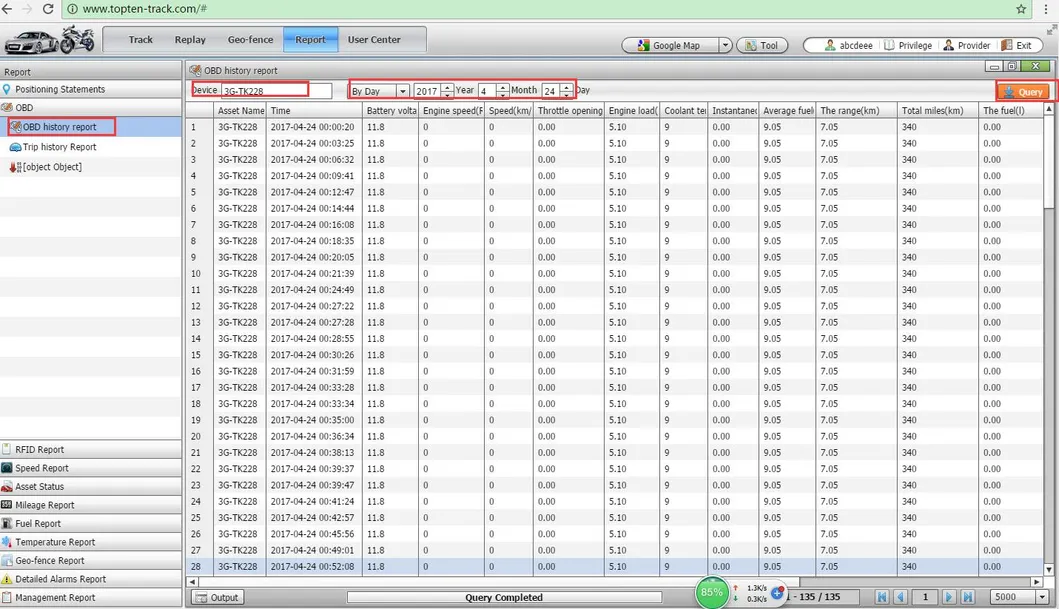Open the User Center tab
Image resolution: width=1059 pixels, height=609 pixels.
pyautogui.click(x=374, y=40)
